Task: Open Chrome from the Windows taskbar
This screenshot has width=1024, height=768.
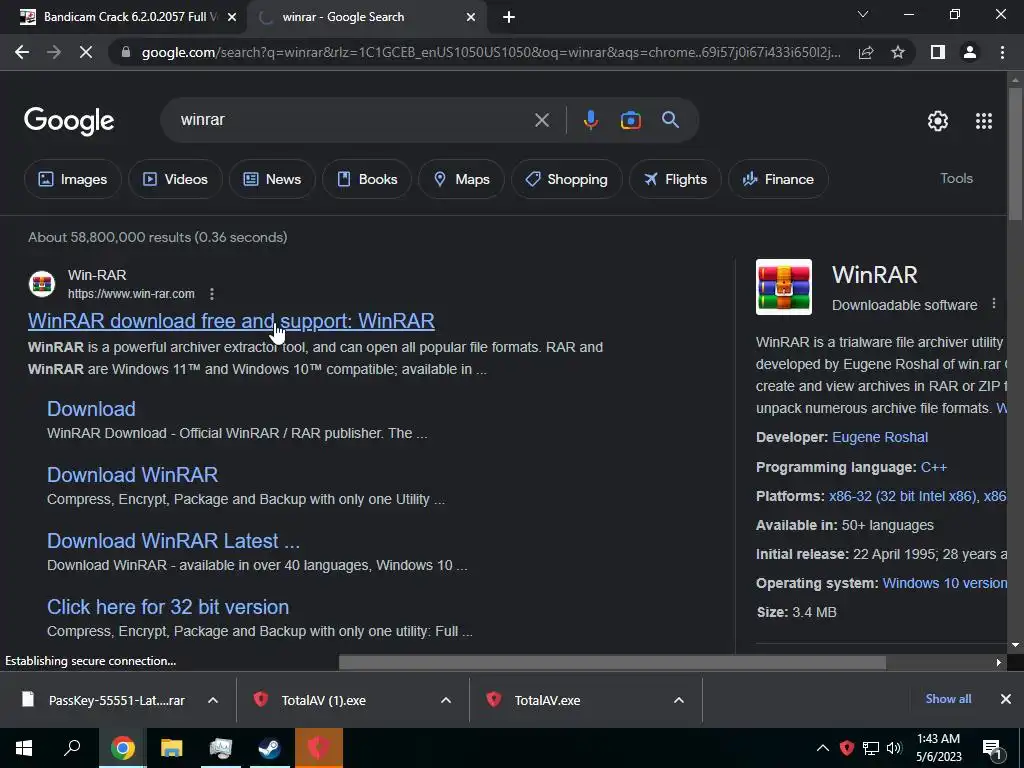Action: (x=123, y=748)
